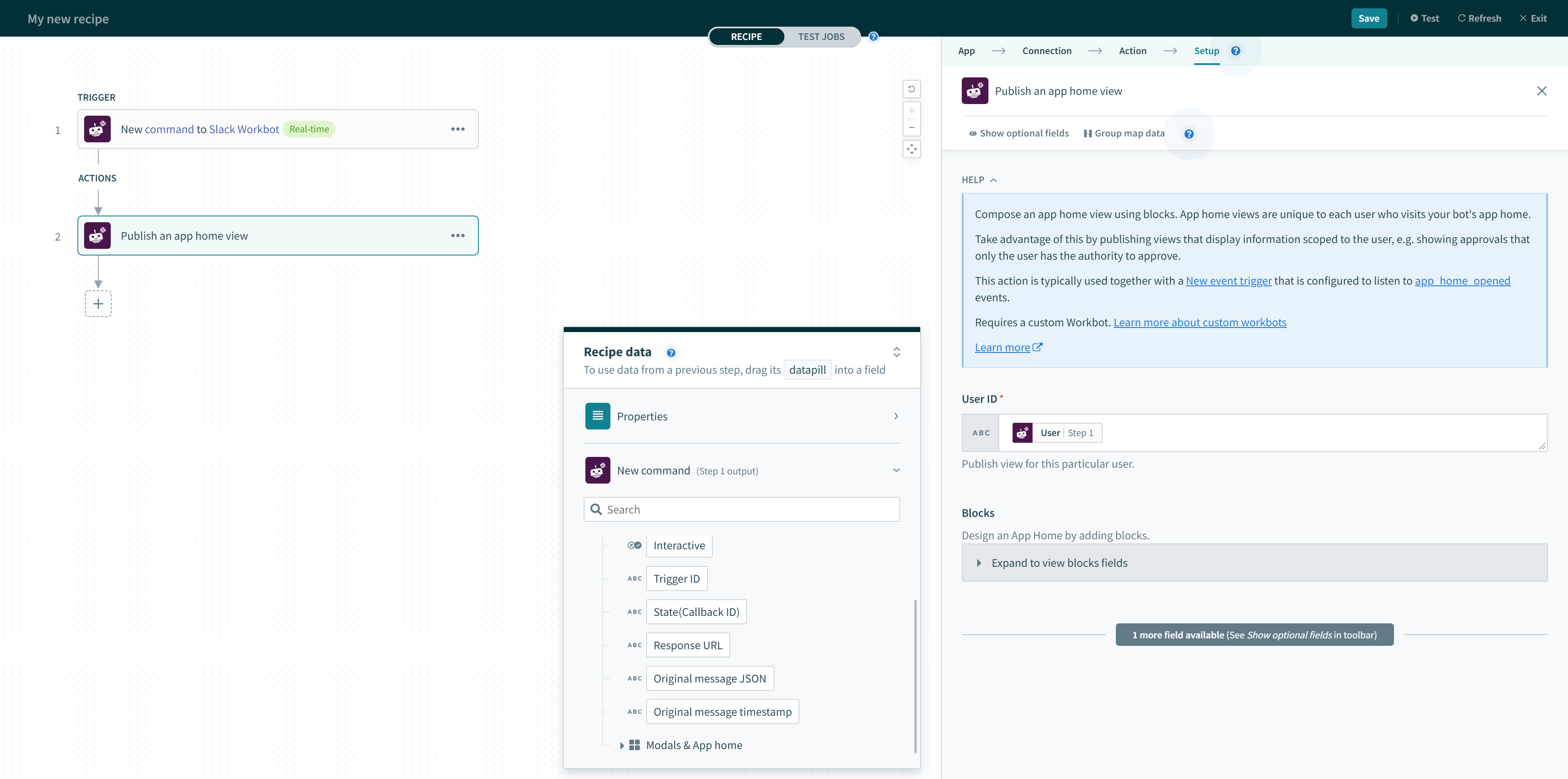
Task: Click the help icon beside Recipe data title
Action: [671, 352]
